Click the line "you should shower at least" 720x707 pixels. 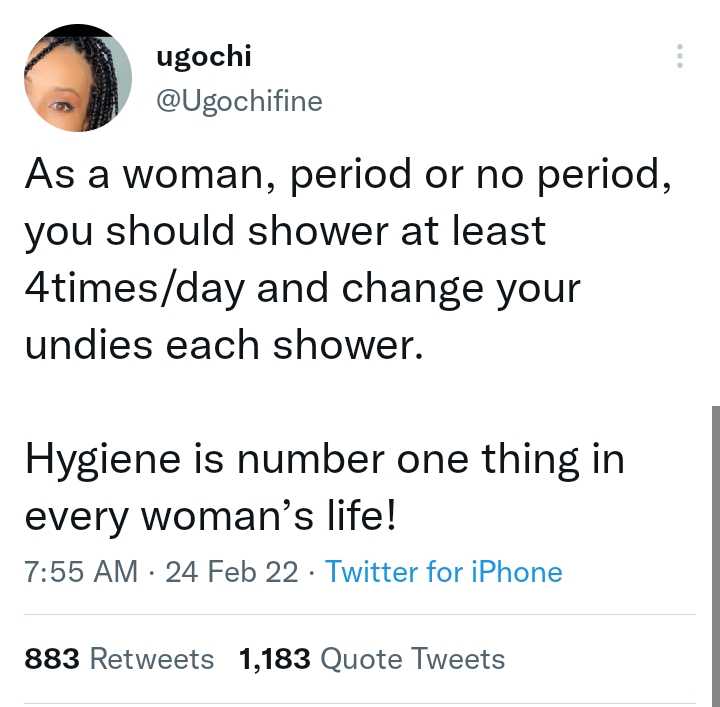click(285, 231)
